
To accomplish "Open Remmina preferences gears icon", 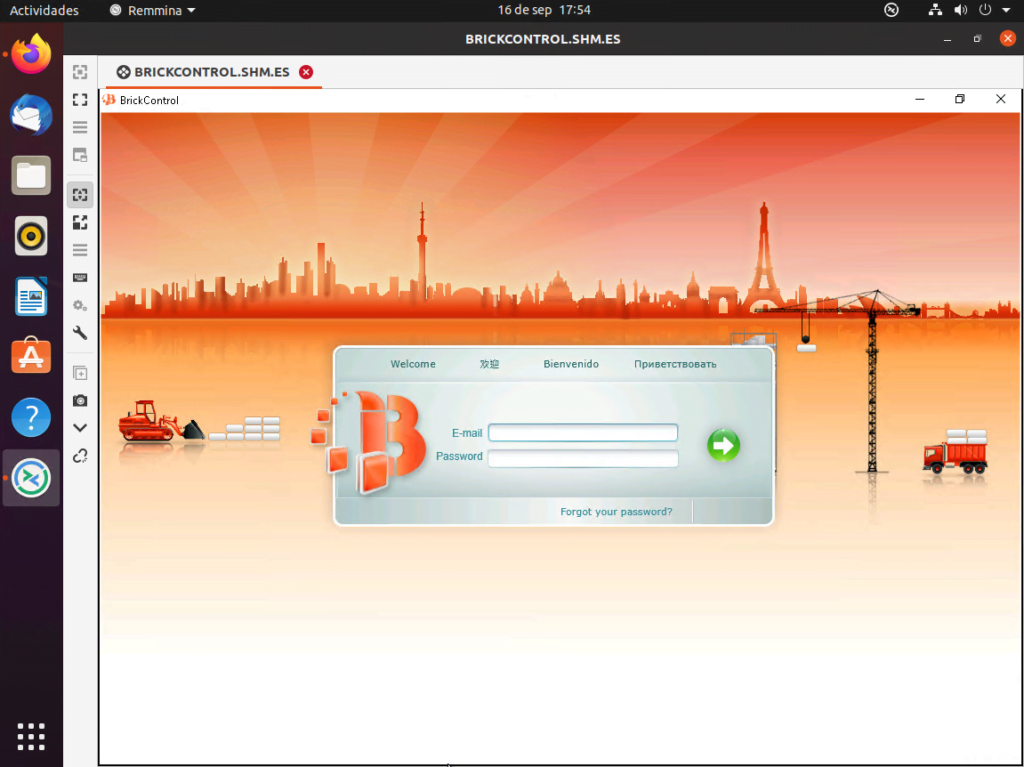I will (80, 305).
